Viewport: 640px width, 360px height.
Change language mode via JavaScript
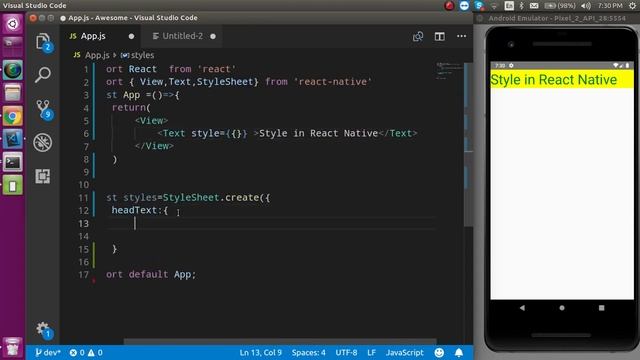404,353
